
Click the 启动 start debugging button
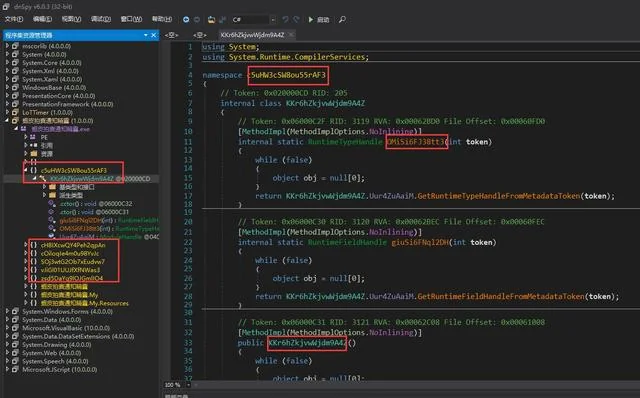point(319,19)
